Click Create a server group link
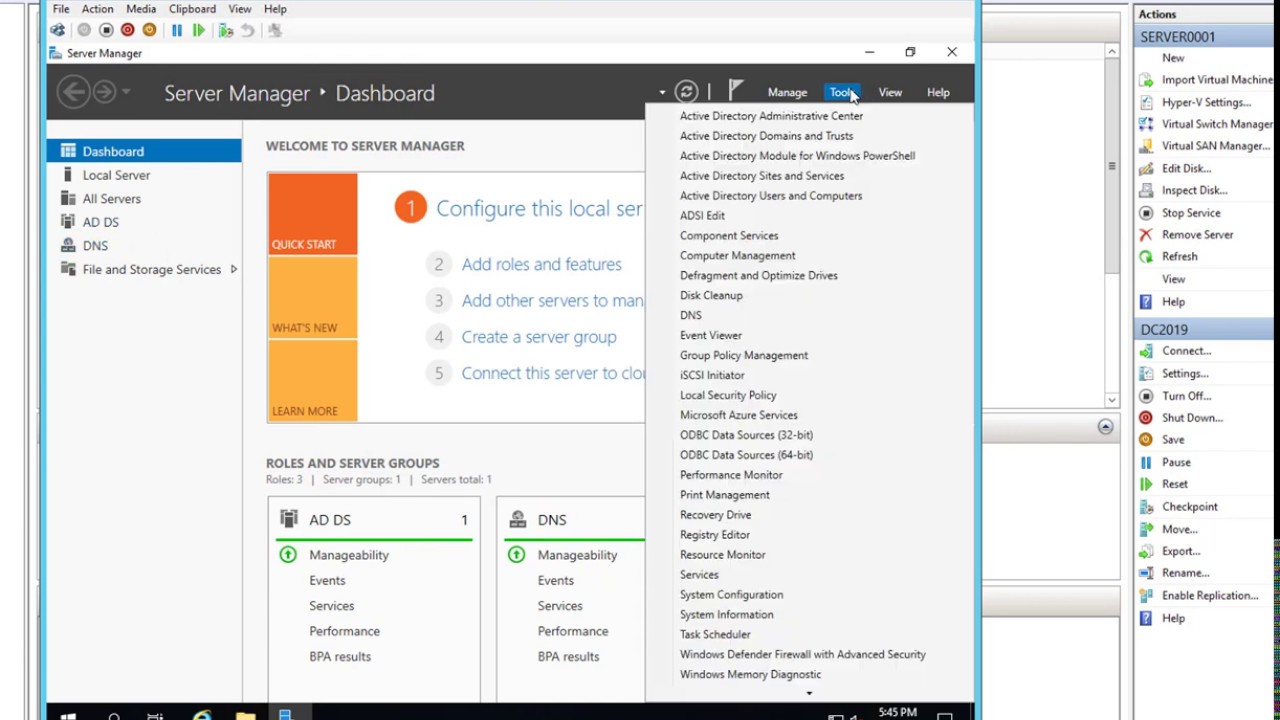 tap(539, 337)
